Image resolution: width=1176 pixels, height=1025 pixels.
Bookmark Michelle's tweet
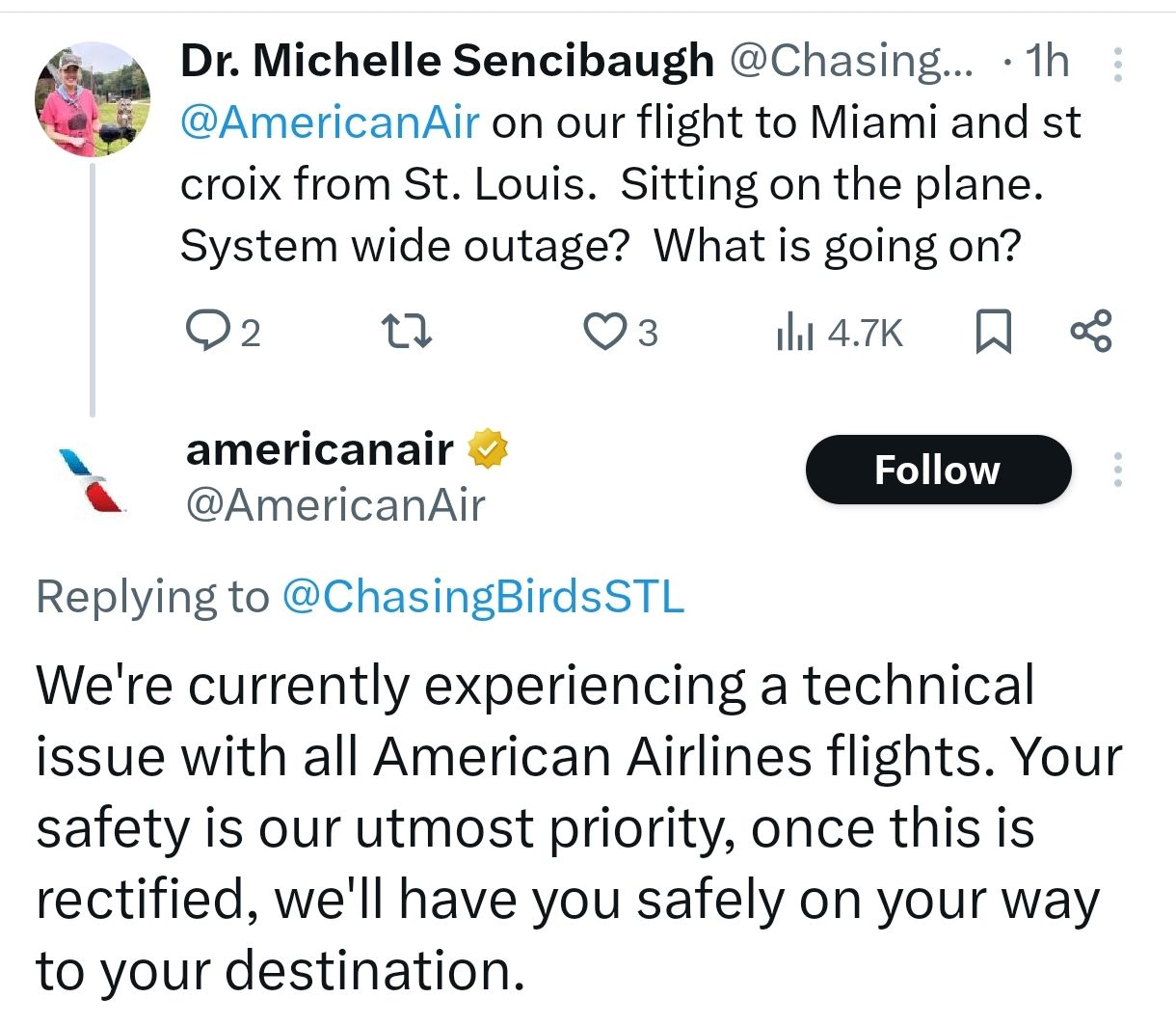pos(994,332)
